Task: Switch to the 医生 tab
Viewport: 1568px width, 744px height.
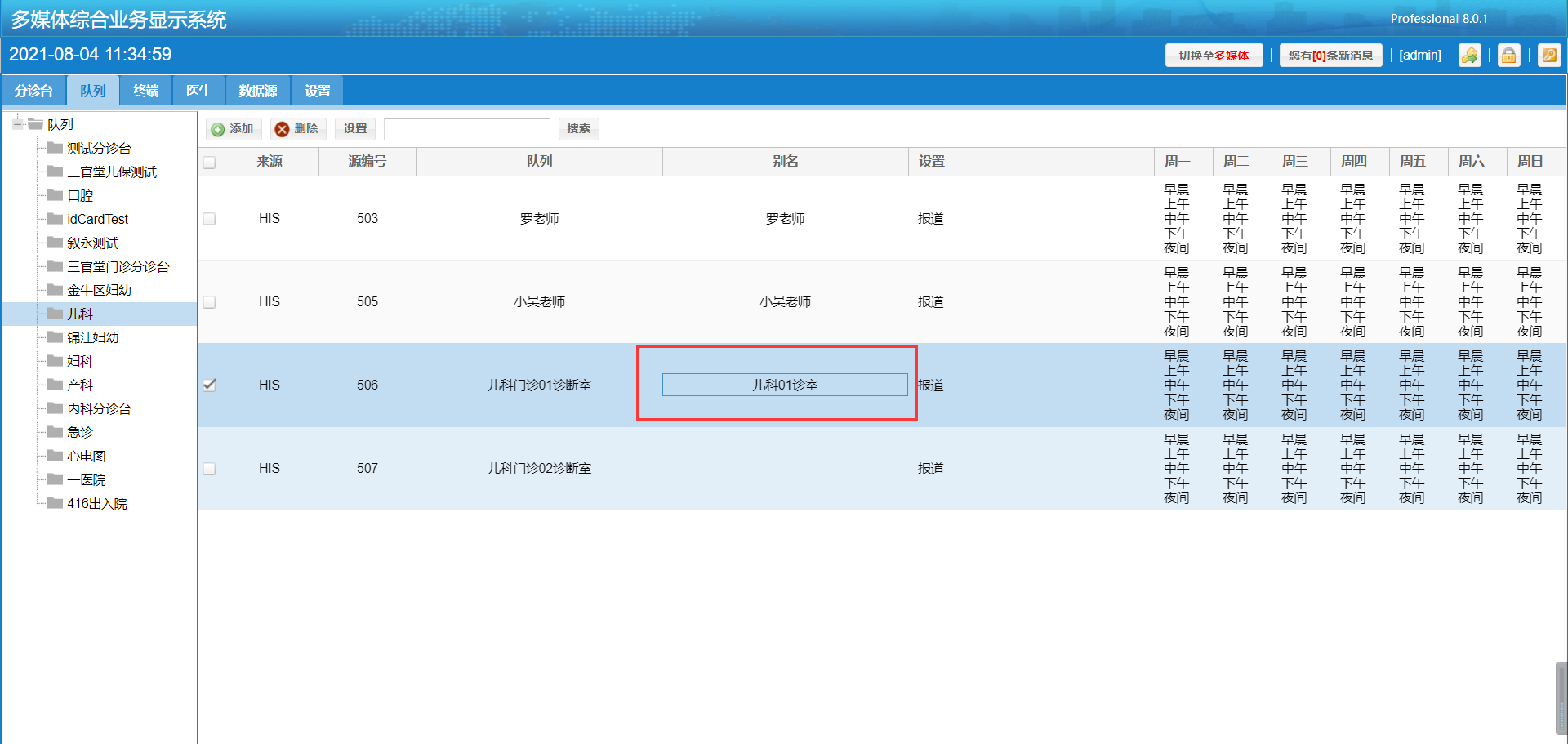Action: [x=199, y=91]
